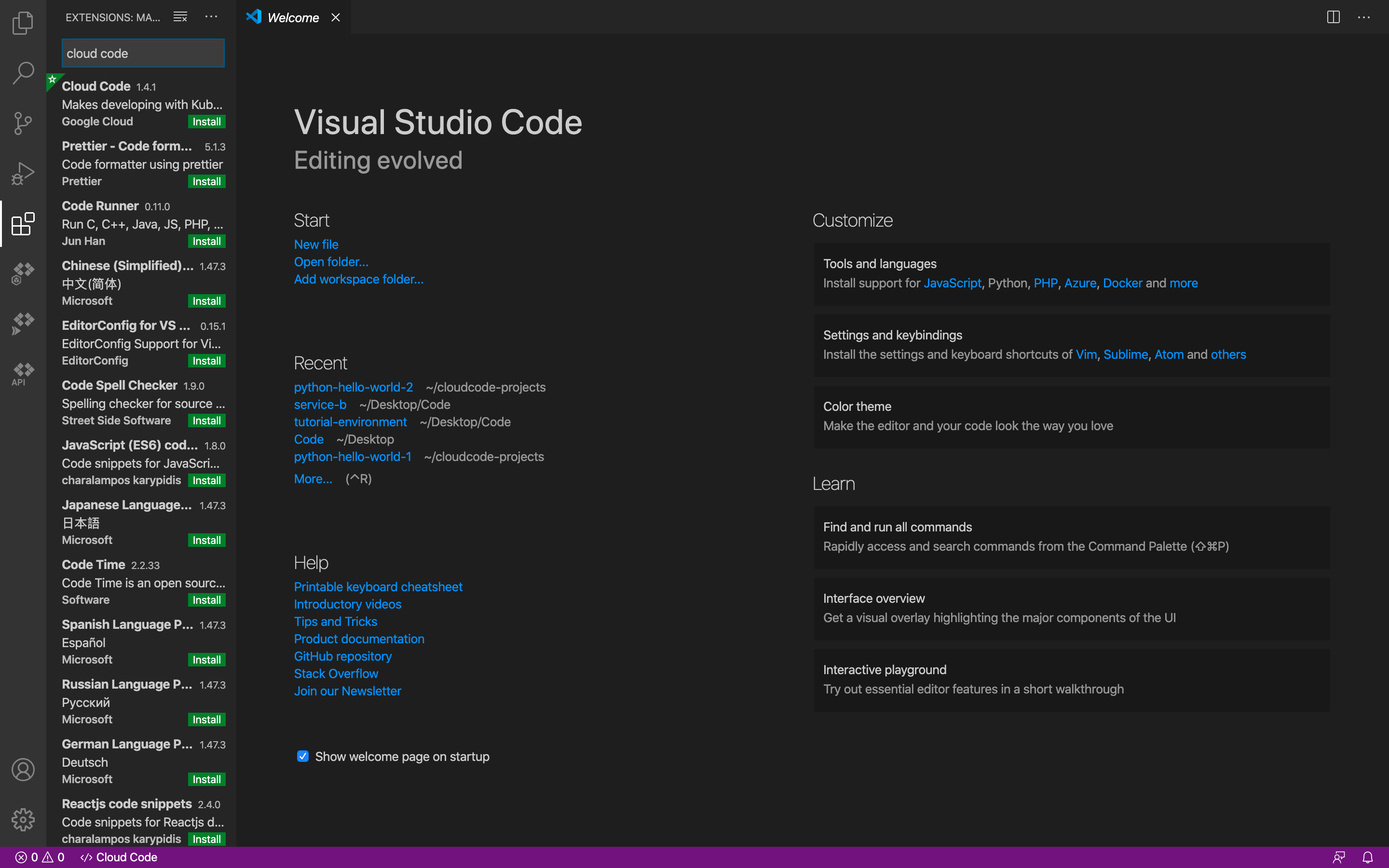The width and height of the screenshot is (1389, 868).
Task: Split the editor to the right
Action: (1334, 17)
